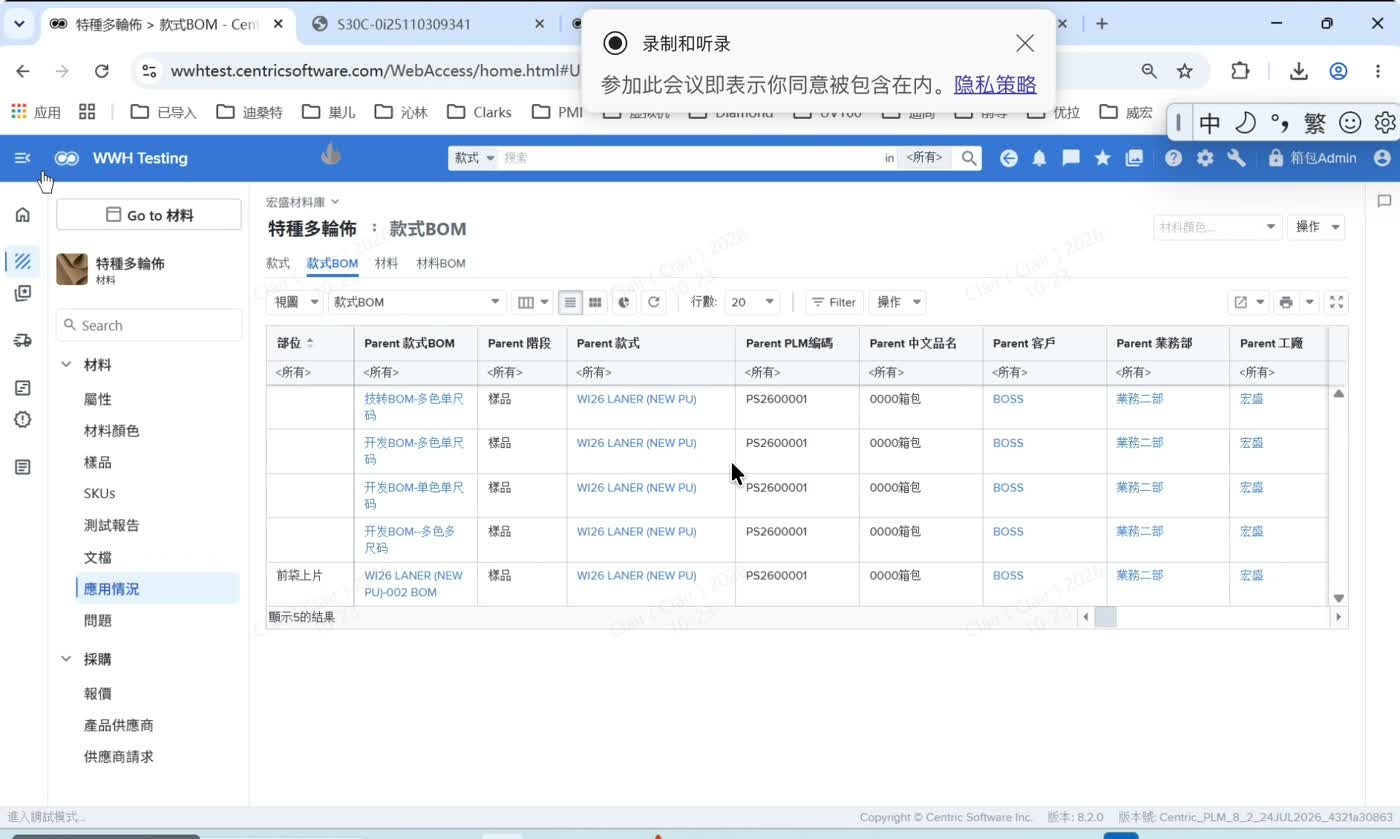This screenshot has width=1400, height=839.
Task: Switch to the 材料BOM tab
Action: click(x=441, y=263)
